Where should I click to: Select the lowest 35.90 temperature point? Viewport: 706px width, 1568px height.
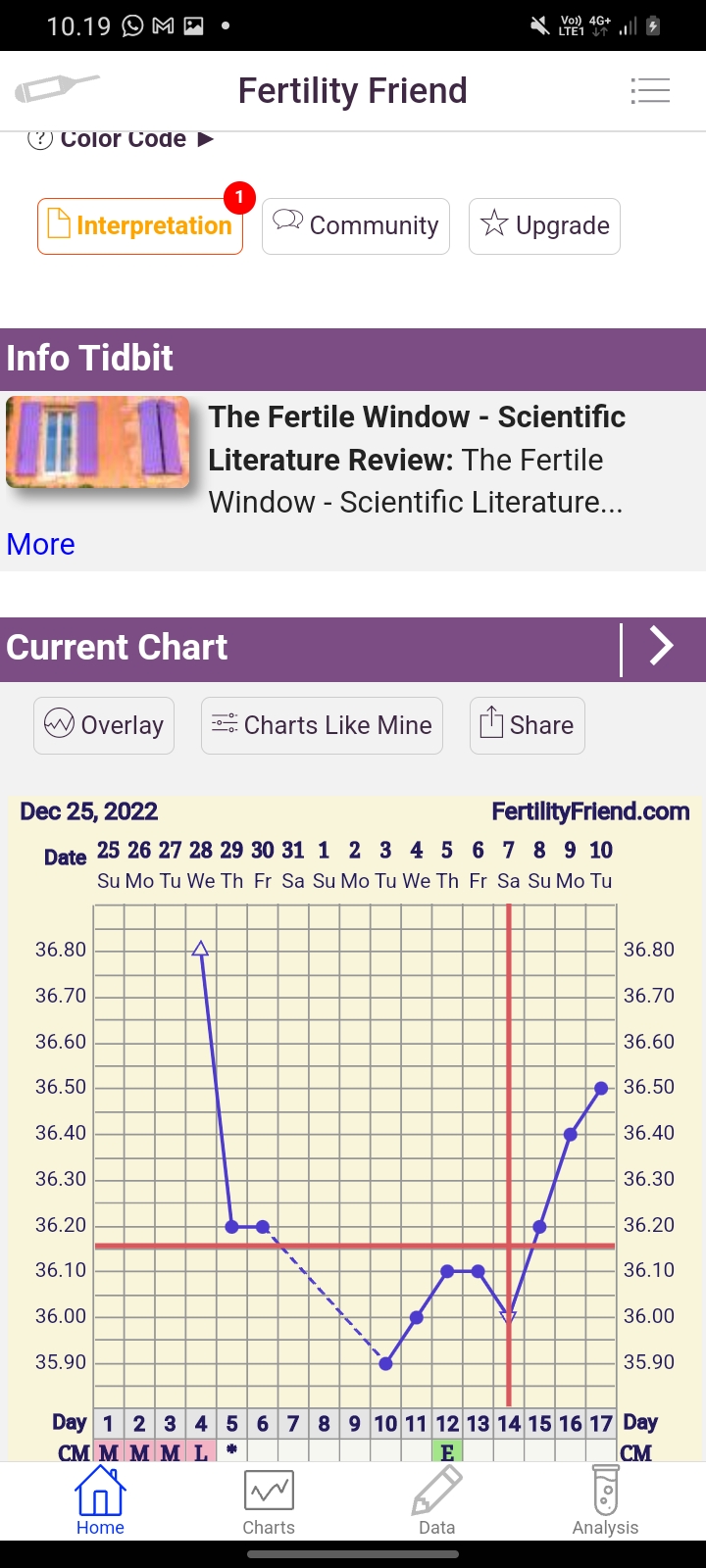pyautogui.click(x=385, y=1363)
